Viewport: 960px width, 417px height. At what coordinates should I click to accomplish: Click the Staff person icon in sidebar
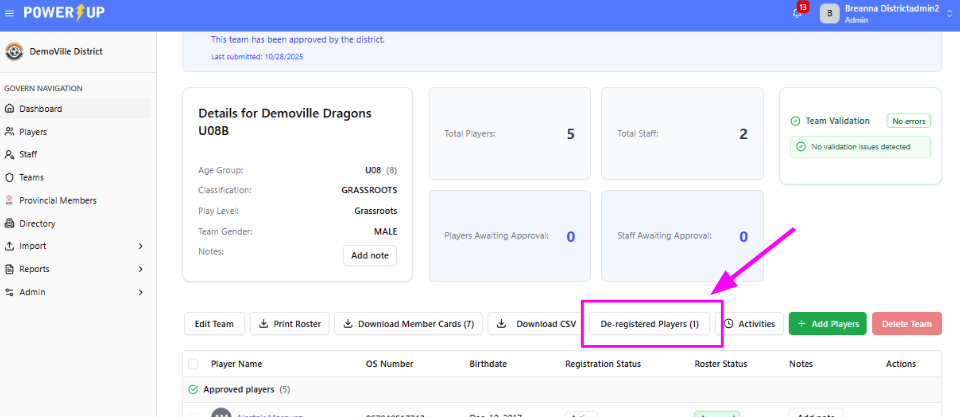[9, 154]
